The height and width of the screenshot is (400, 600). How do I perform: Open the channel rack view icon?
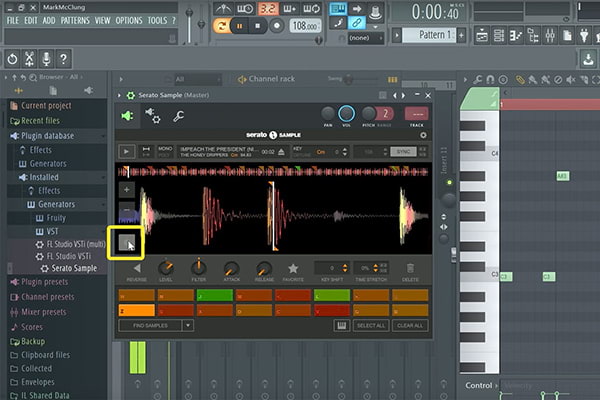point(499,36)
